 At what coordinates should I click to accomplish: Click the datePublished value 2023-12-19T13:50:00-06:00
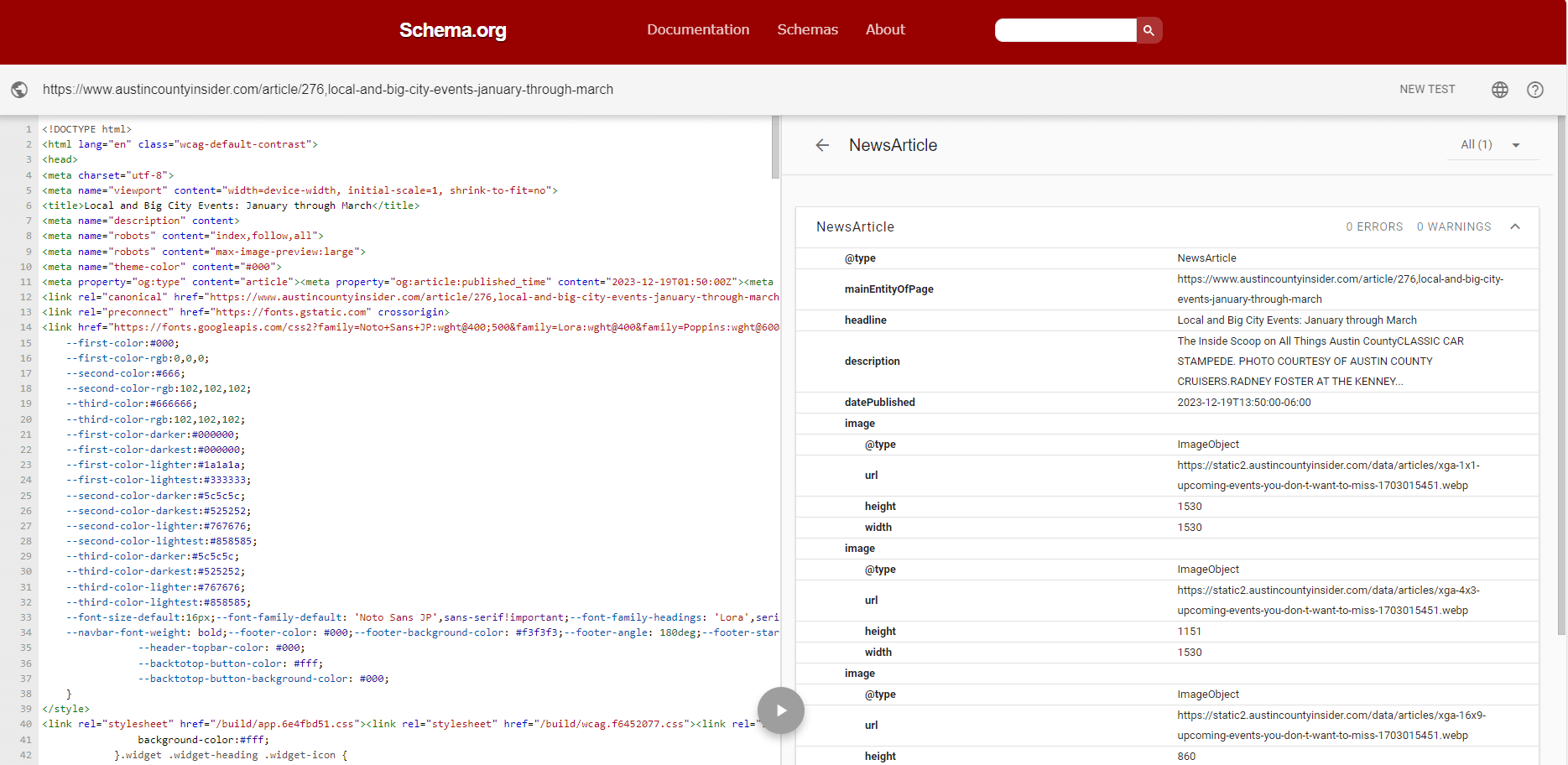pyautogui.click(x=1243, y=403)
